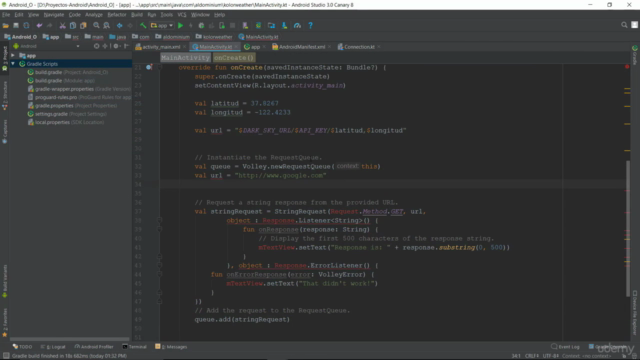This screenshot has height=360, width=640.
Task: Click the editor vertical scrollbar
Action: point(628,229)
